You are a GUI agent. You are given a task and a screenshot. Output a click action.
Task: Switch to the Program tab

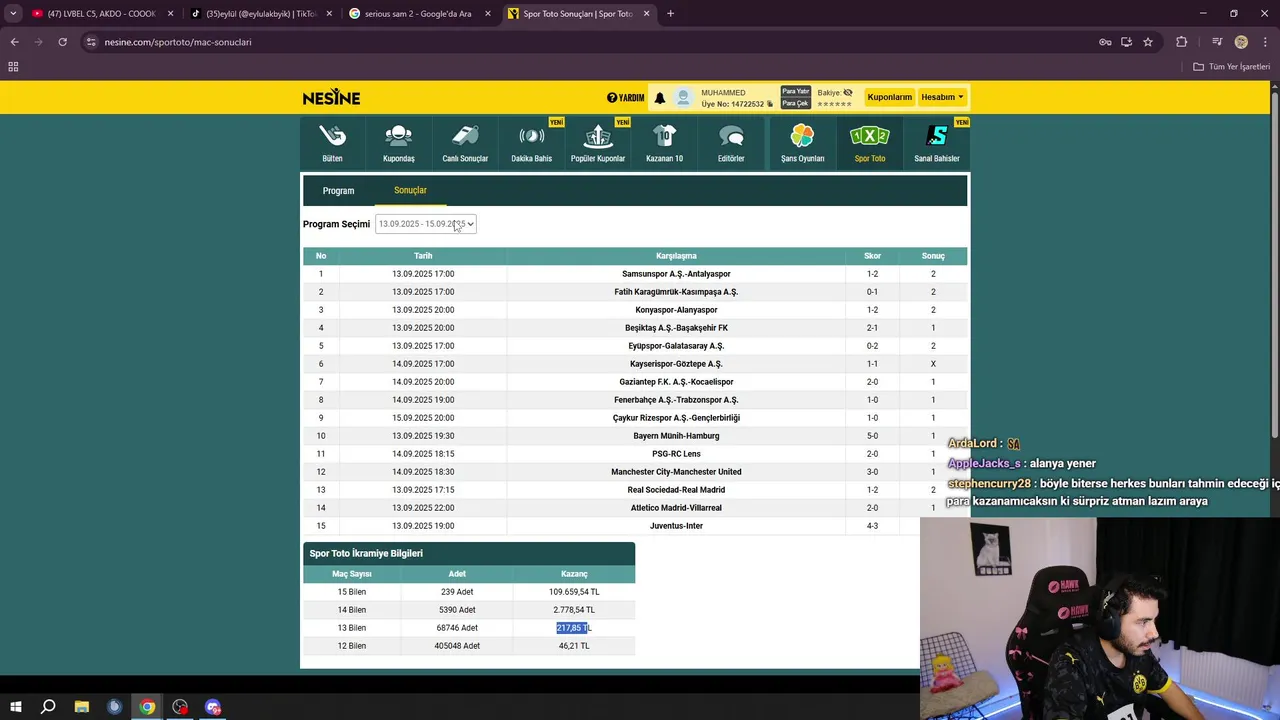(x=338, y=190)
